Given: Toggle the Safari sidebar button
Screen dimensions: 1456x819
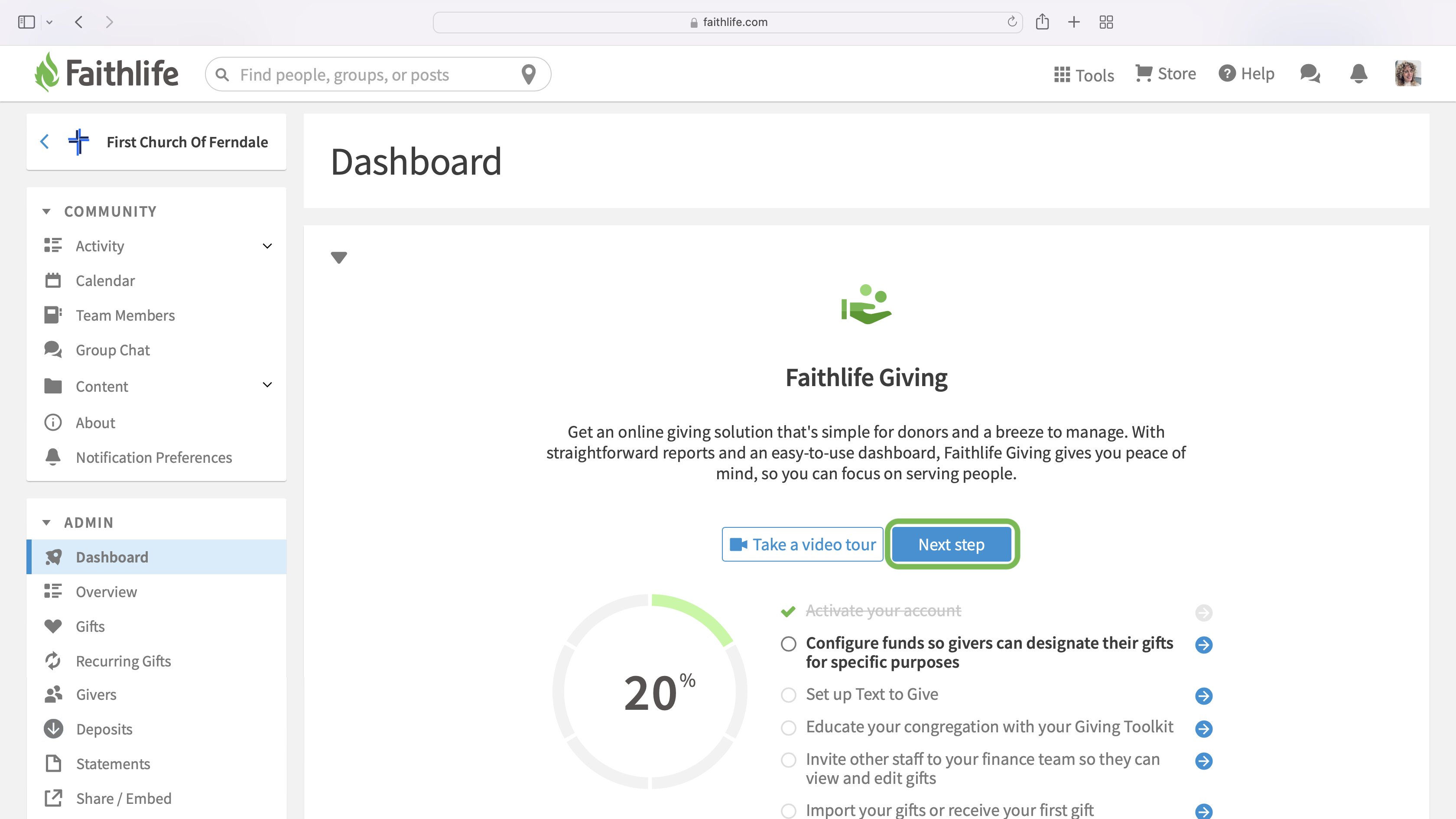Looking at the screenshot, I should click(26, 22).
